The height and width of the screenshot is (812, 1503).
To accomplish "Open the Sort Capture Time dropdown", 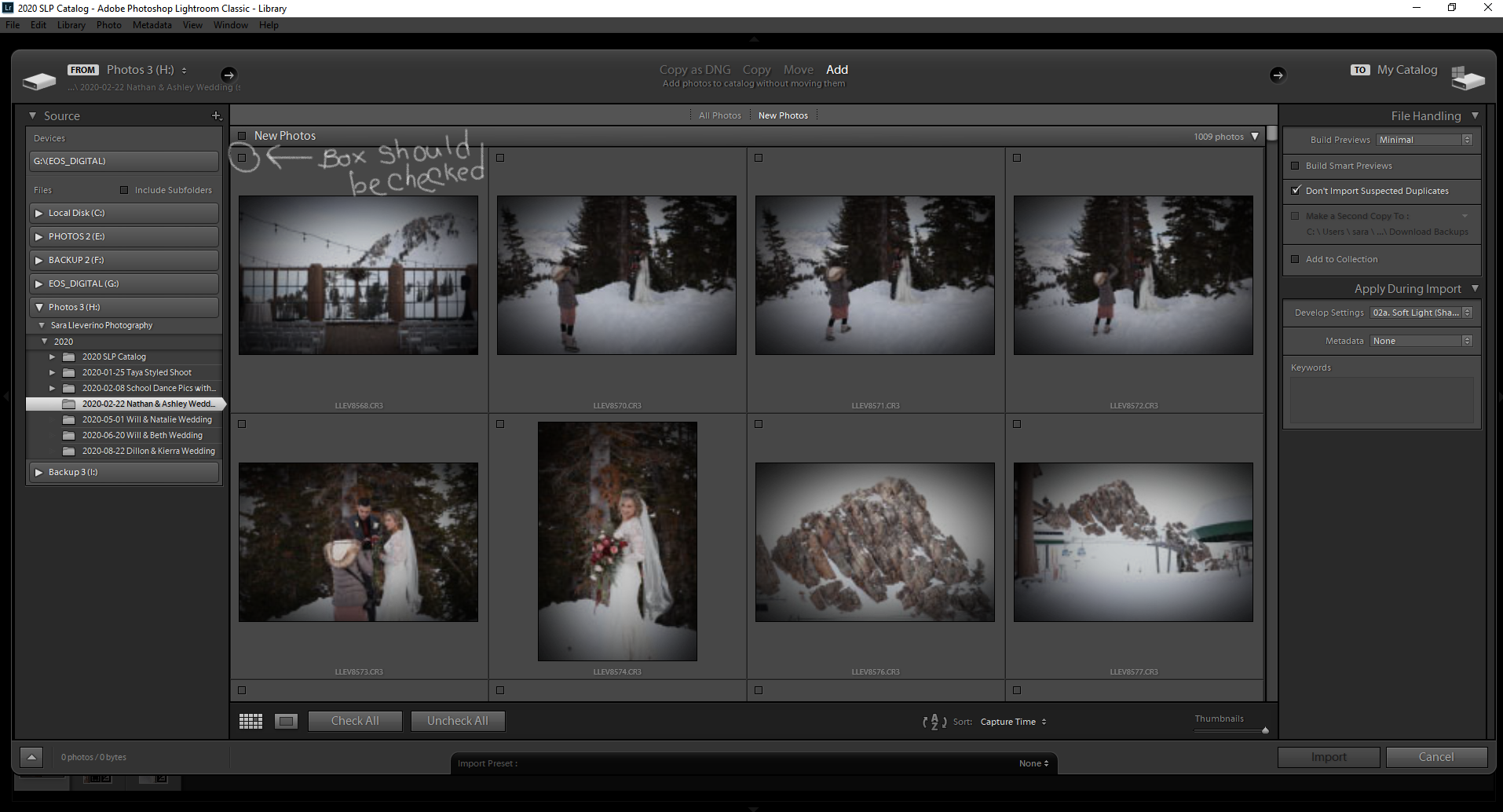I will coord(1013,721).
